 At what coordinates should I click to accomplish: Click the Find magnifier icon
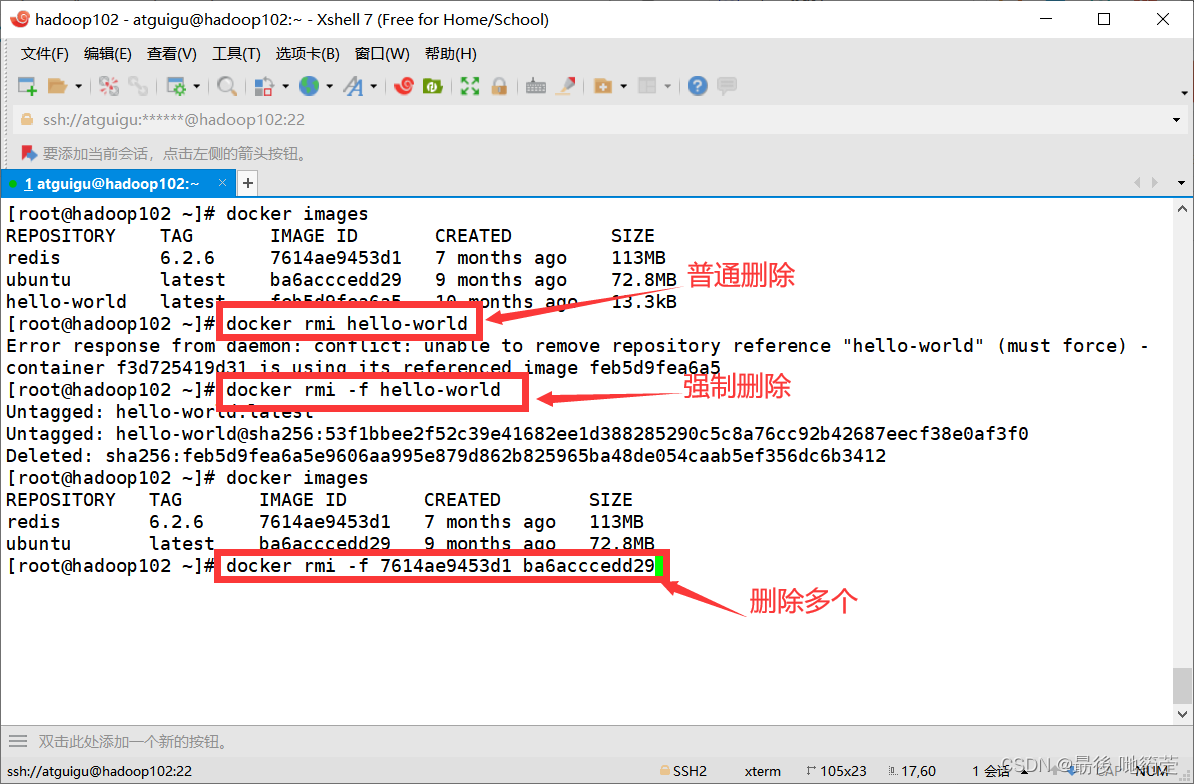coord(226,86)
